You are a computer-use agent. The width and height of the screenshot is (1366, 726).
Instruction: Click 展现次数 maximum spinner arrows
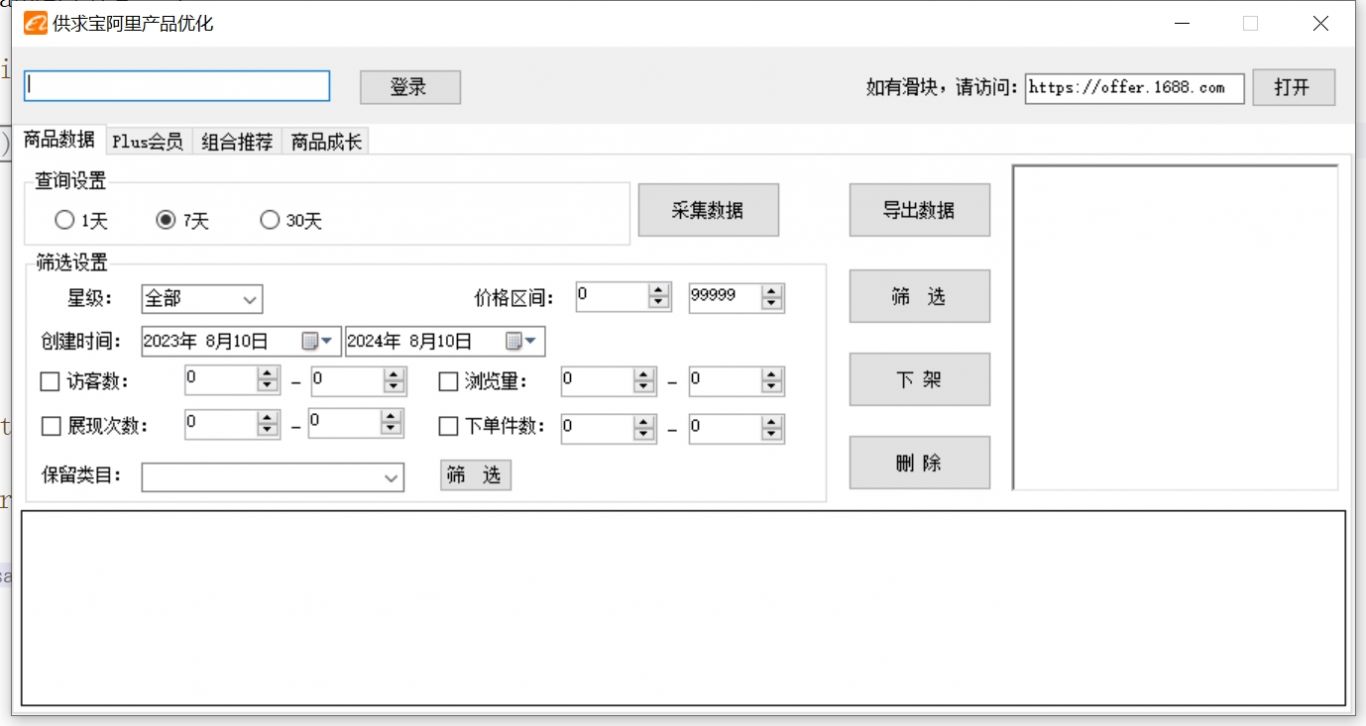392,424
